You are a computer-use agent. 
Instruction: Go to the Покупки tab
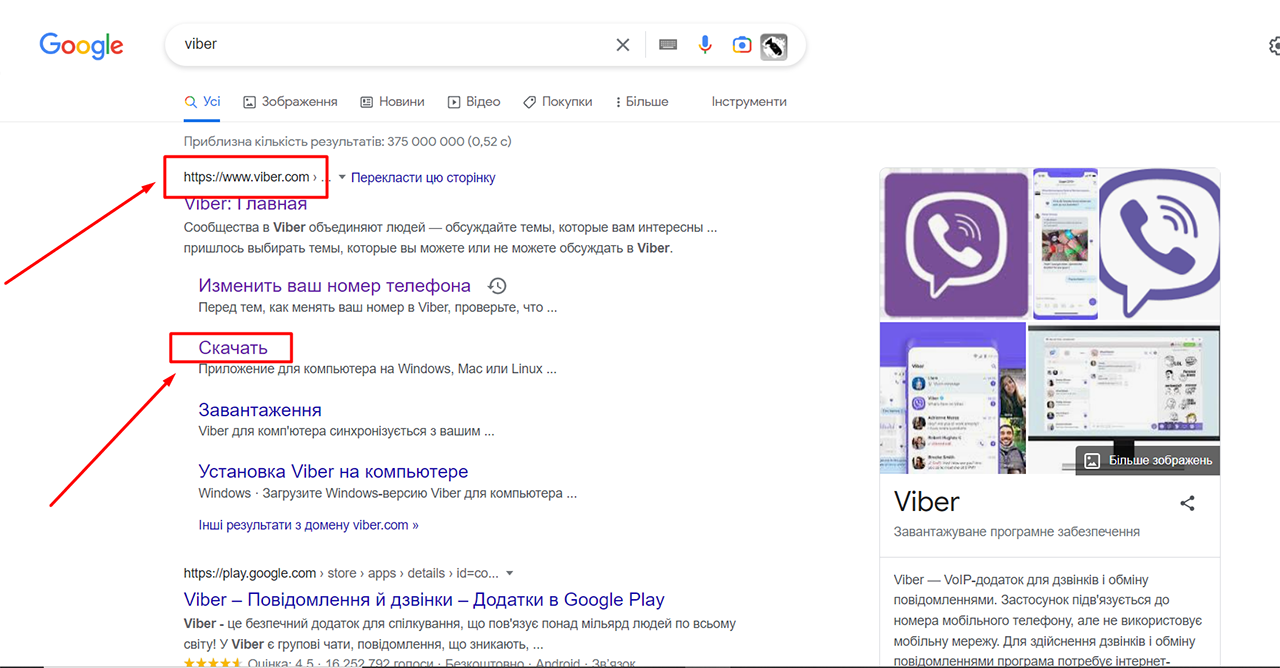click(558, 102)
